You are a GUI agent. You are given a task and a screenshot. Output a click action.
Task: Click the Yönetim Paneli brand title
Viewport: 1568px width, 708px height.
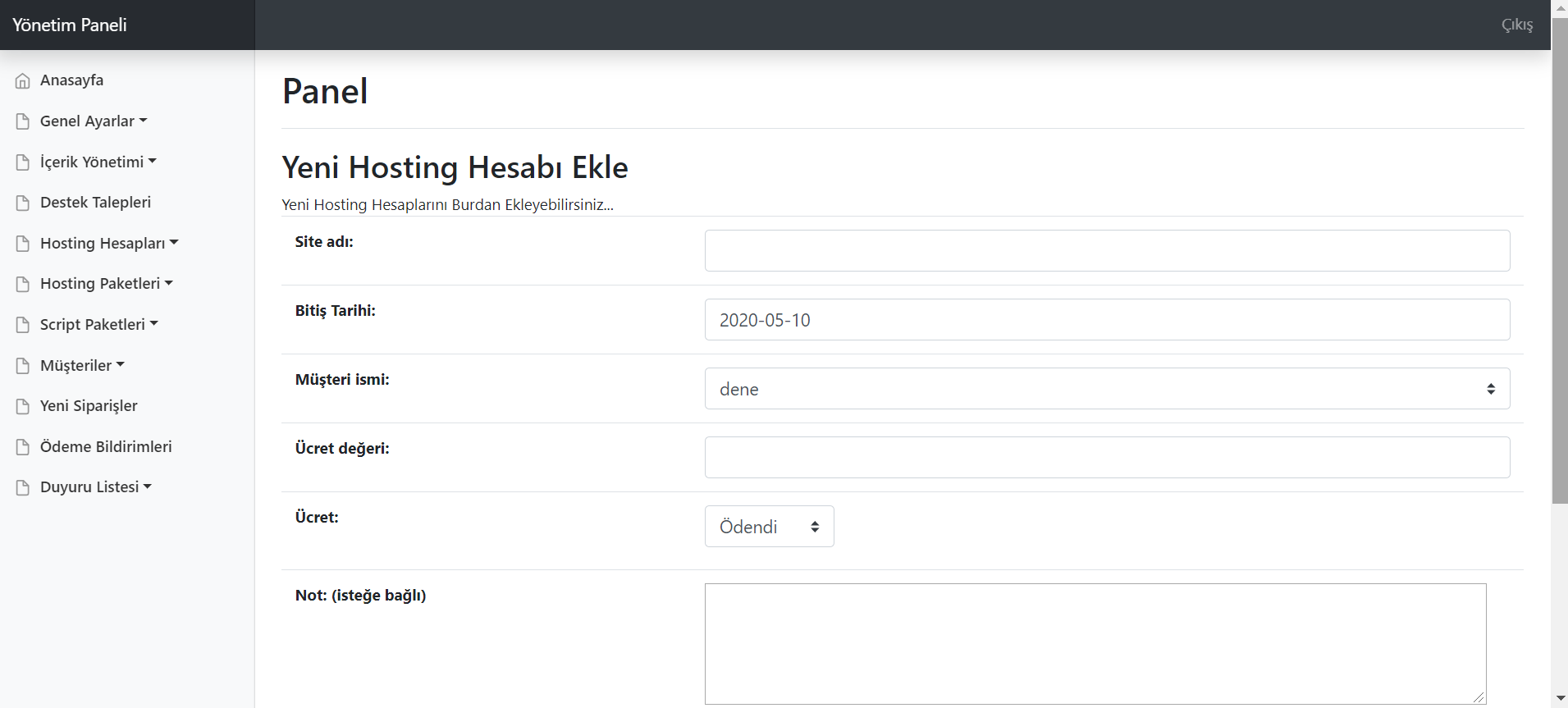[x=70, y=25]
